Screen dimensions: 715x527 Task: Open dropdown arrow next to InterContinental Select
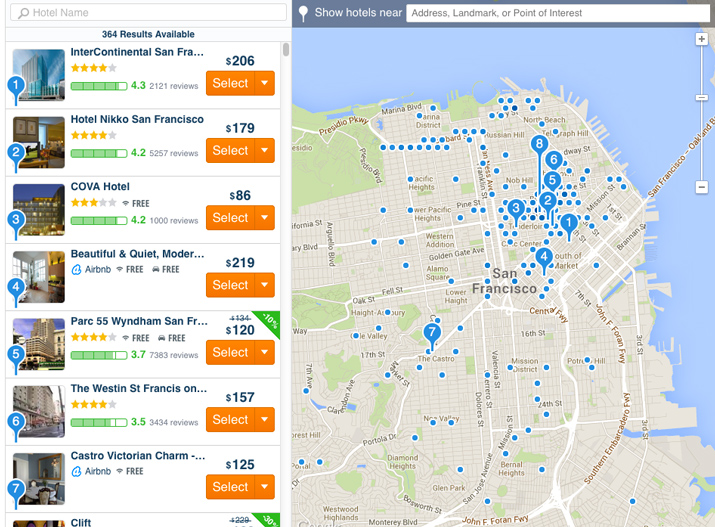[x=264, y=83]
